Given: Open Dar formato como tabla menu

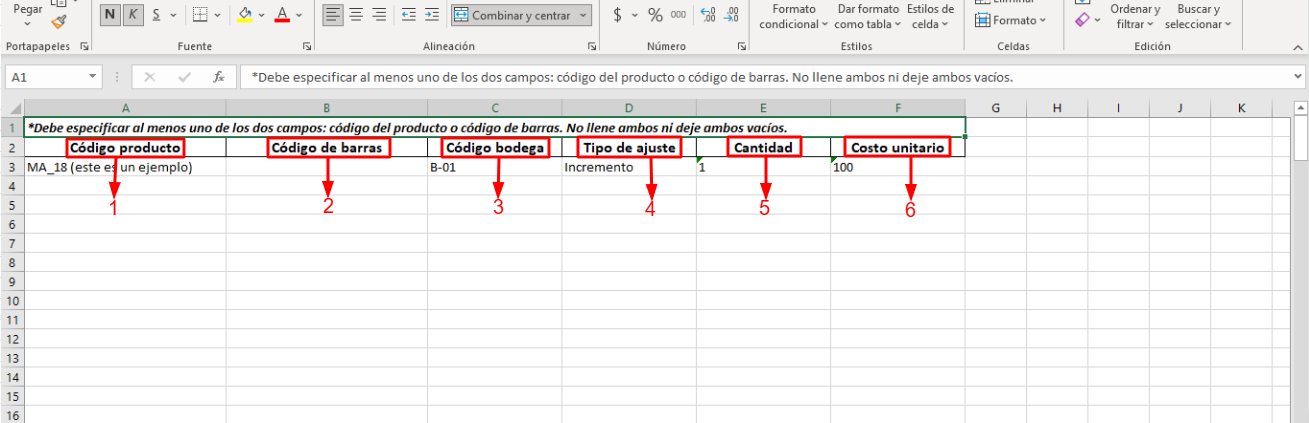Looking at the screenshot, I should [x=867, y=16].
